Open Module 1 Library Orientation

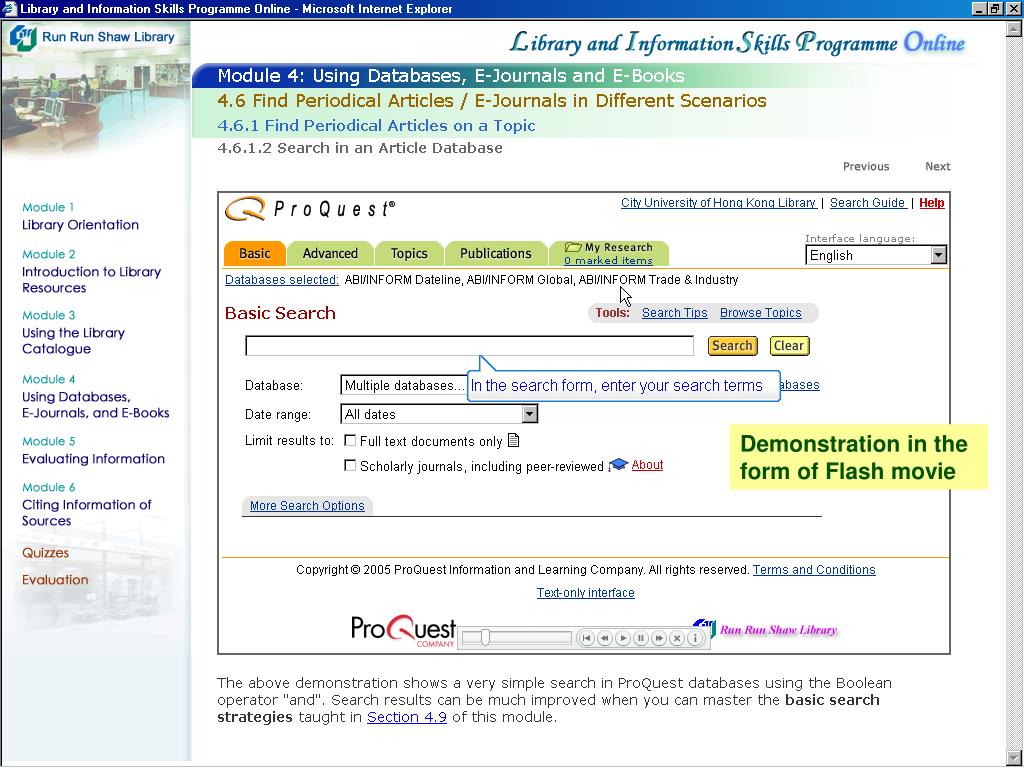click(x=80, y=217)
